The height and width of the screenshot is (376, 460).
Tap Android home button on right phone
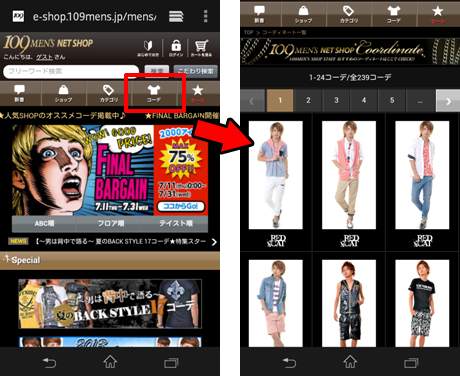pos(350,362)
